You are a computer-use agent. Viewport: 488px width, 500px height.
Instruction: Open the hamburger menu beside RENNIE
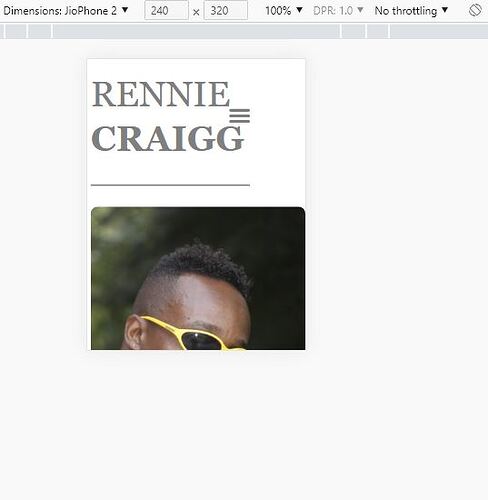(x=240, y=116)
